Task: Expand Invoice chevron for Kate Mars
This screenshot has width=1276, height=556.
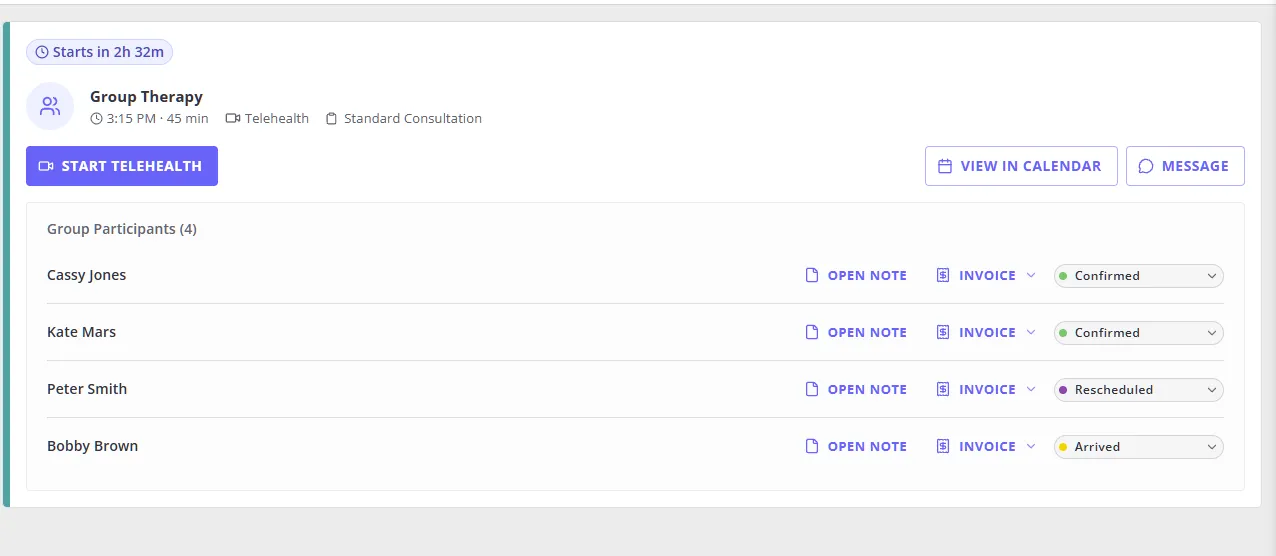Action: point(1031,333)
